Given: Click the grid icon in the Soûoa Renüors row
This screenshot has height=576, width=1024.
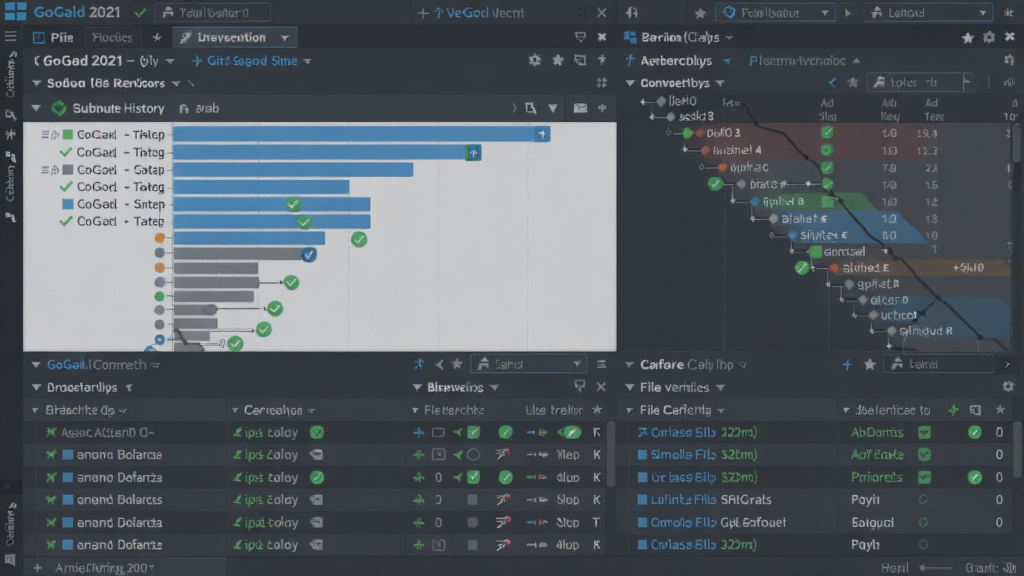Looking at the screenshot, I should (601, 83).
